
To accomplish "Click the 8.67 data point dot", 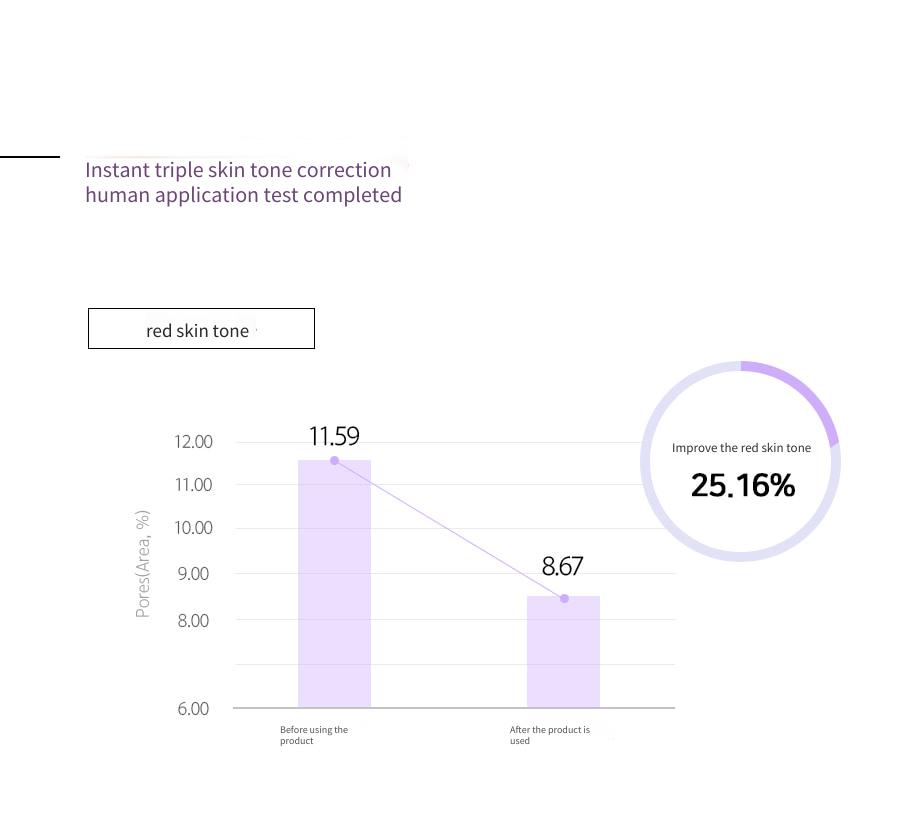I will pyautogui.click(x=564, y=599).
